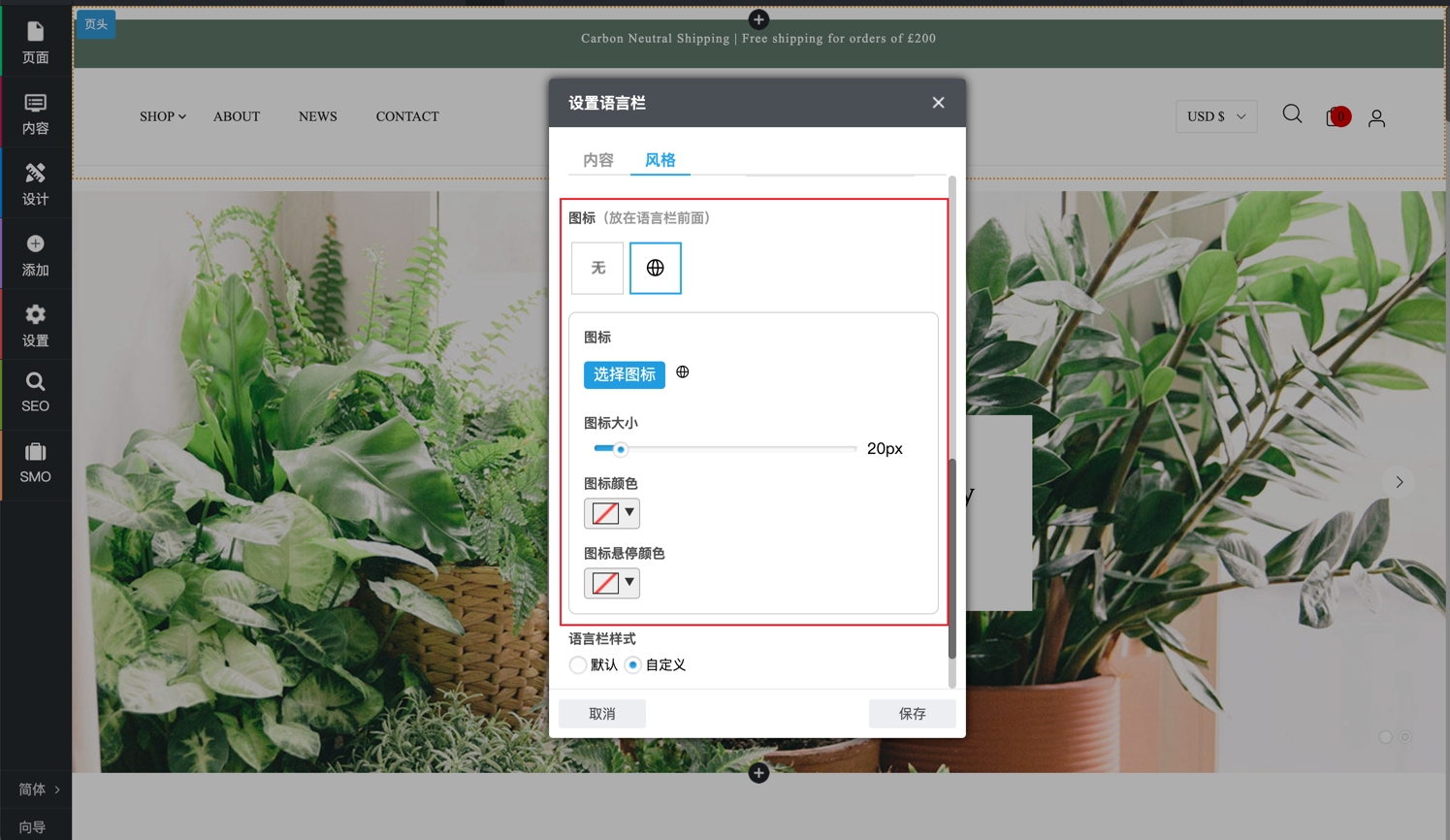
Task: Open the 页面 (Pages) sidebar panel
Action: coord(36,43)
